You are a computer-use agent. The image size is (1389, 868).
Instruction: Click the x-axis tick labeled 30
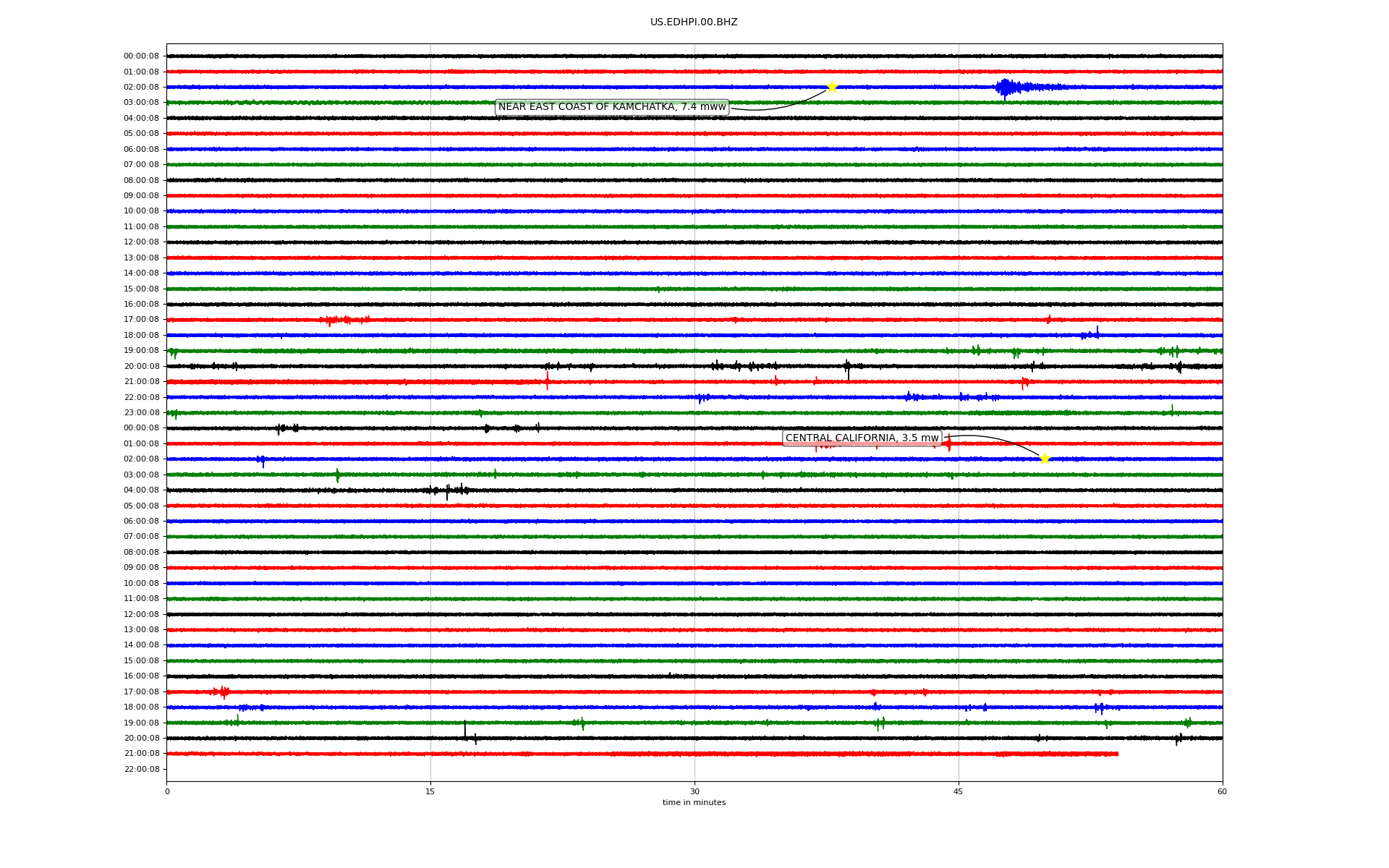tap(694, 791)
